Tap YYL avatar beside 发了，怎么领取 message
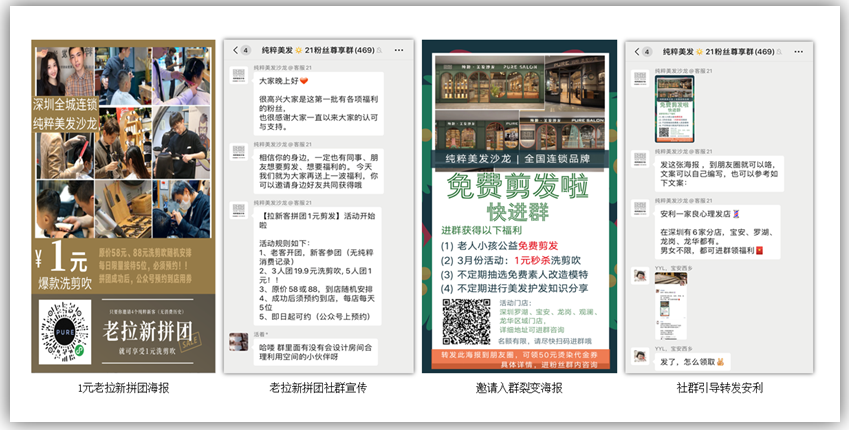Viewport: 849px width, 430px height. (x=640, y=356)
